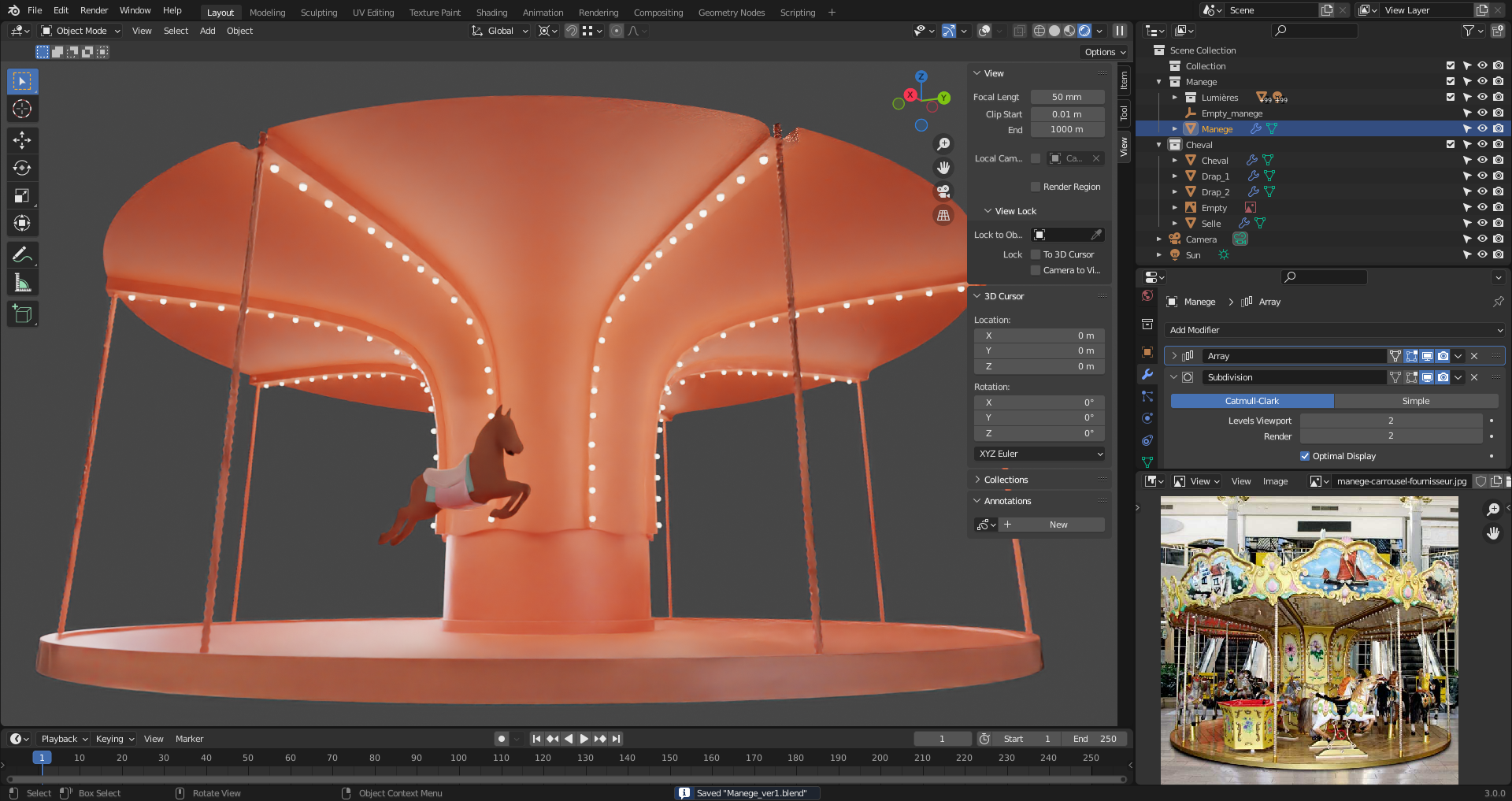Open the XYZ Euler rotation mode dropdown
Viewport: 1512px width, 801px height.
pyautogui.click(x=1039, y=454)
